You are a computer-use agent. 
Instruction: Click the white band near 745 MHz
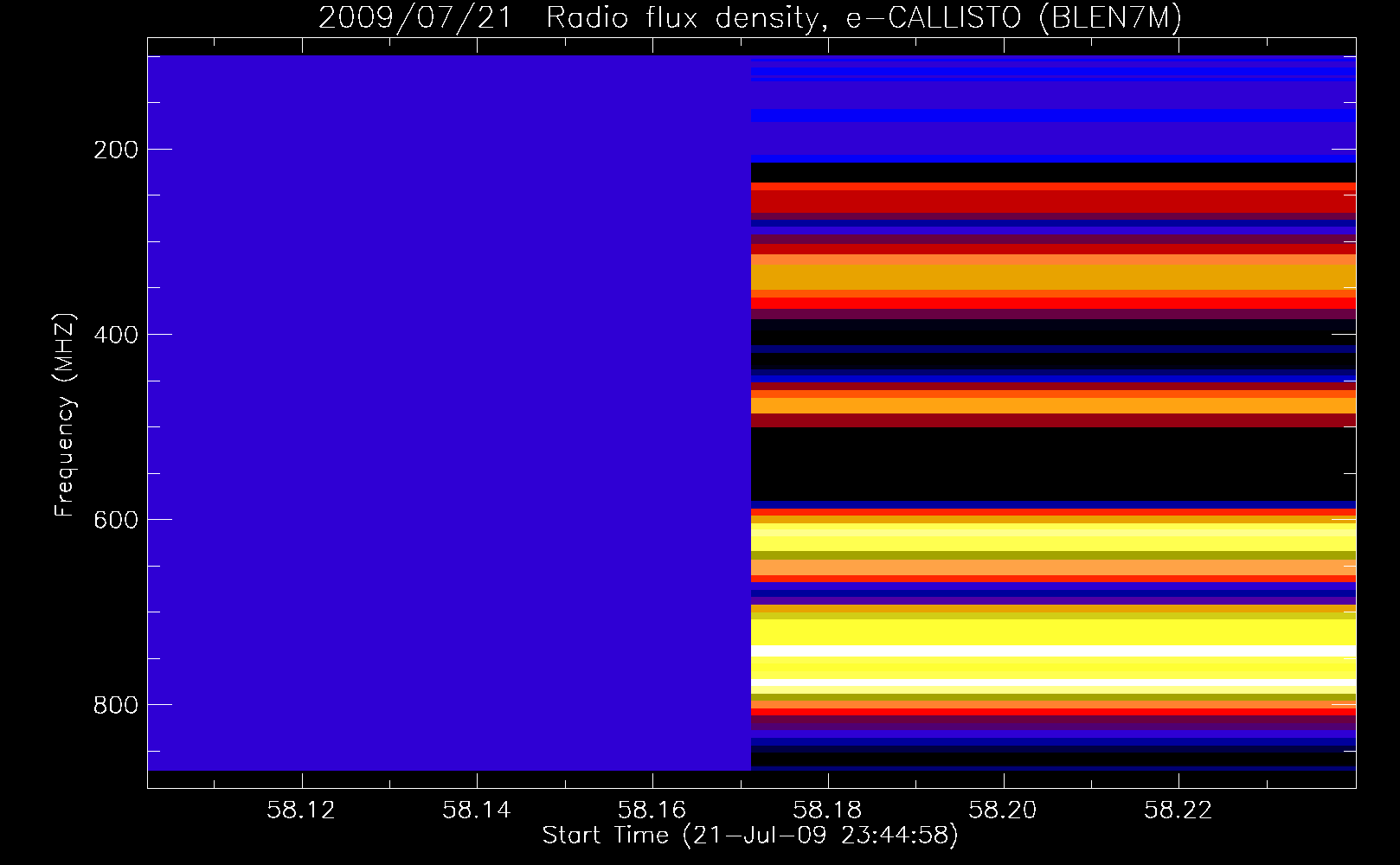[1053, 650]
